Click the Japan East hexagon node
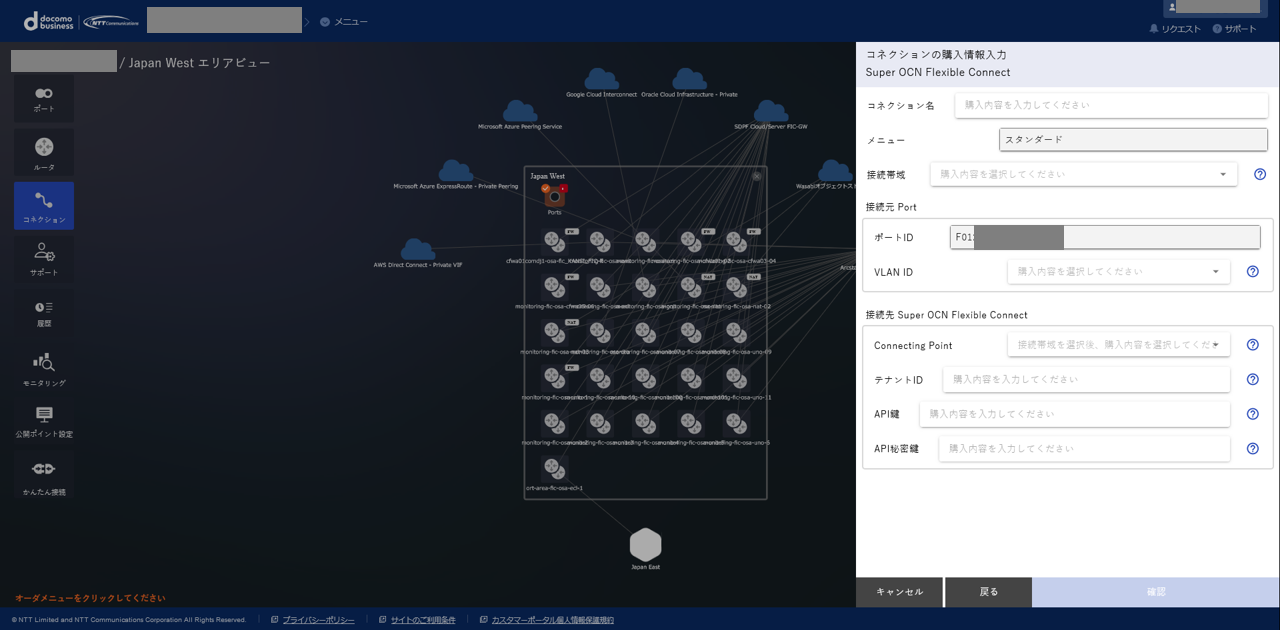Screen dimensions: 1280x630 (645, 545)
